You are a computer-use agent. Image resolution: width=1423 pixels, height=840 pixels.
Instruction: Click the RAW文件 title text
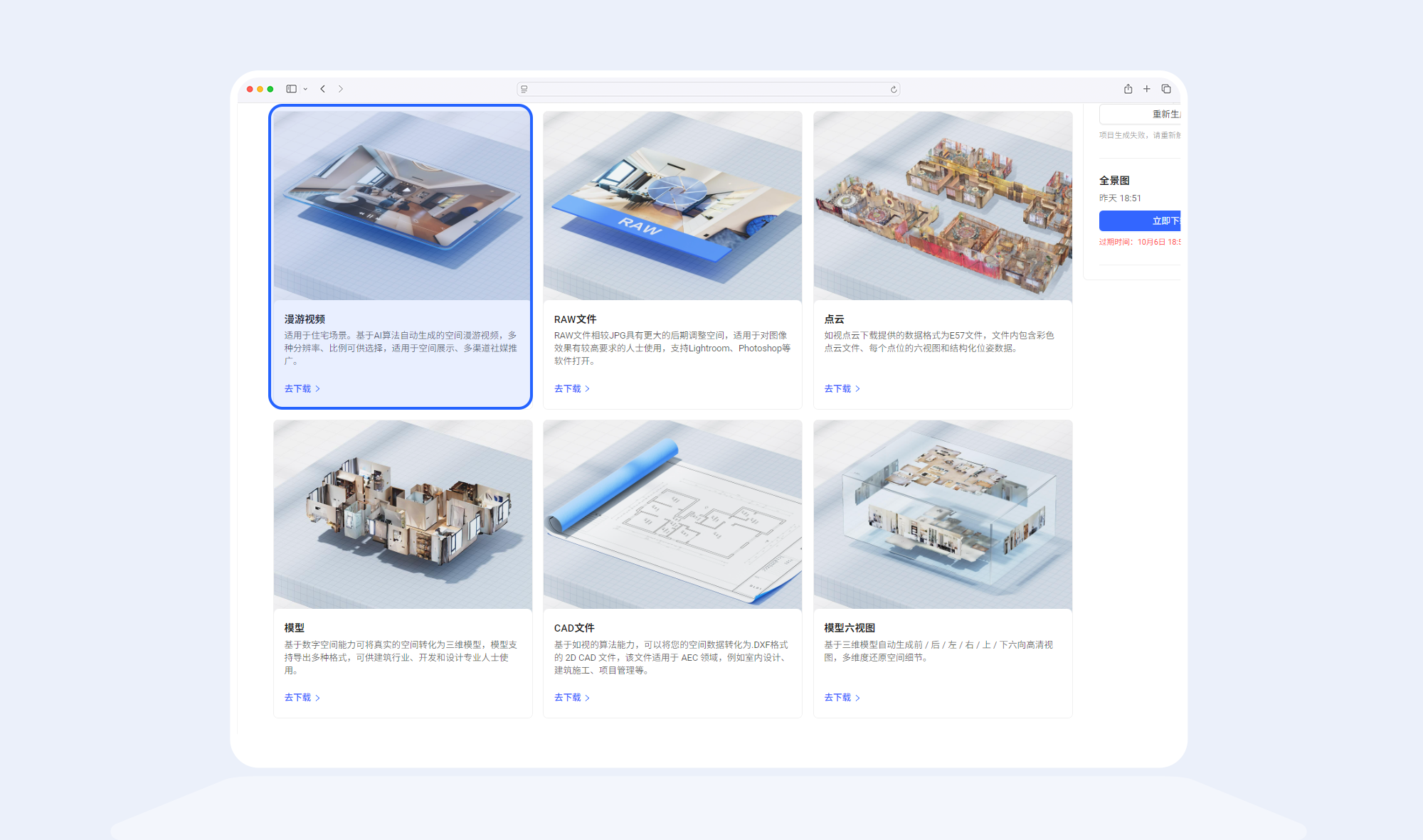pos(575,319)
